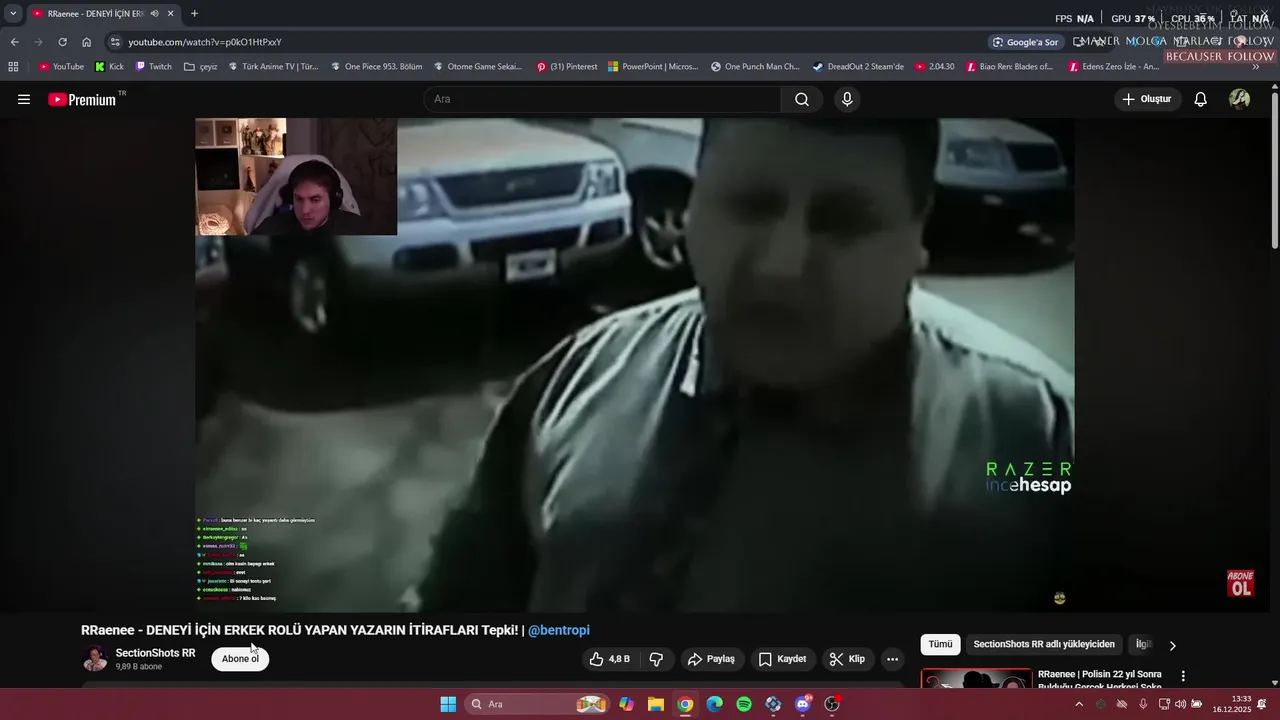Select SectionShots RR adlı yükleyiciden chip
The height and width of the screenshot is (720, 1280).
point(1044,645)
